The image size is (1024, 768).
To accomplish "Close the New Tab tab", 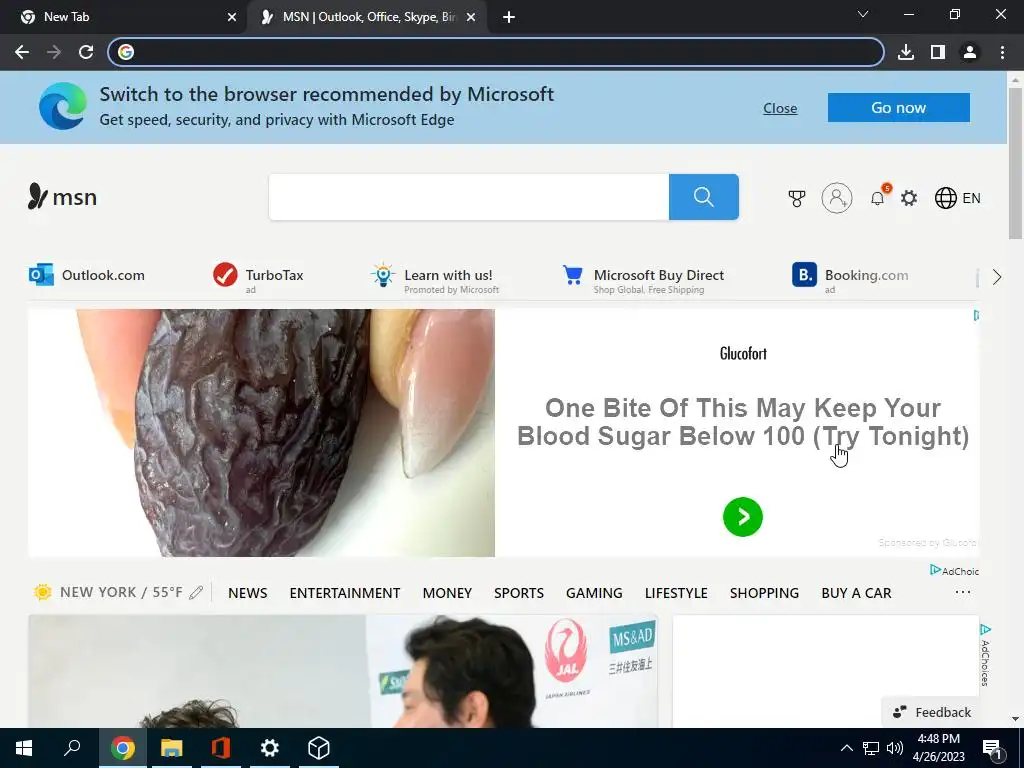I will pyautogui.click(x=232, y=18).
